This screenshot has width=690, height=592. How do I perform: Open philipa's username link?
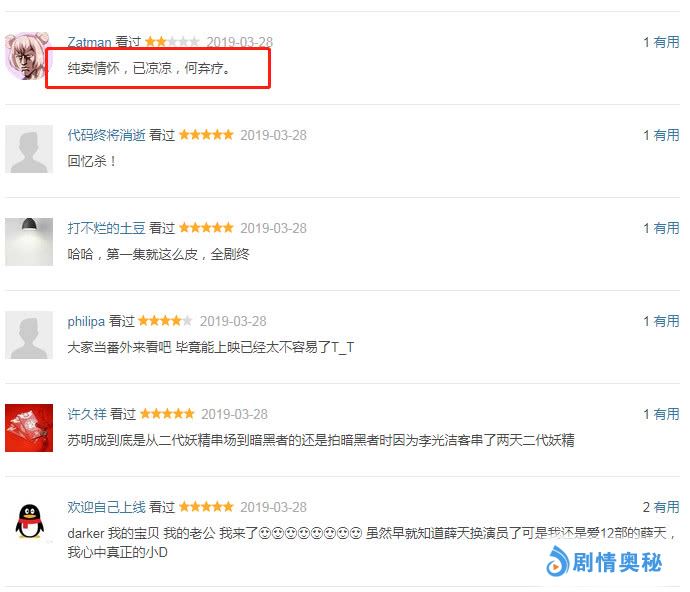pyautogui.click(x=86, y=321)
